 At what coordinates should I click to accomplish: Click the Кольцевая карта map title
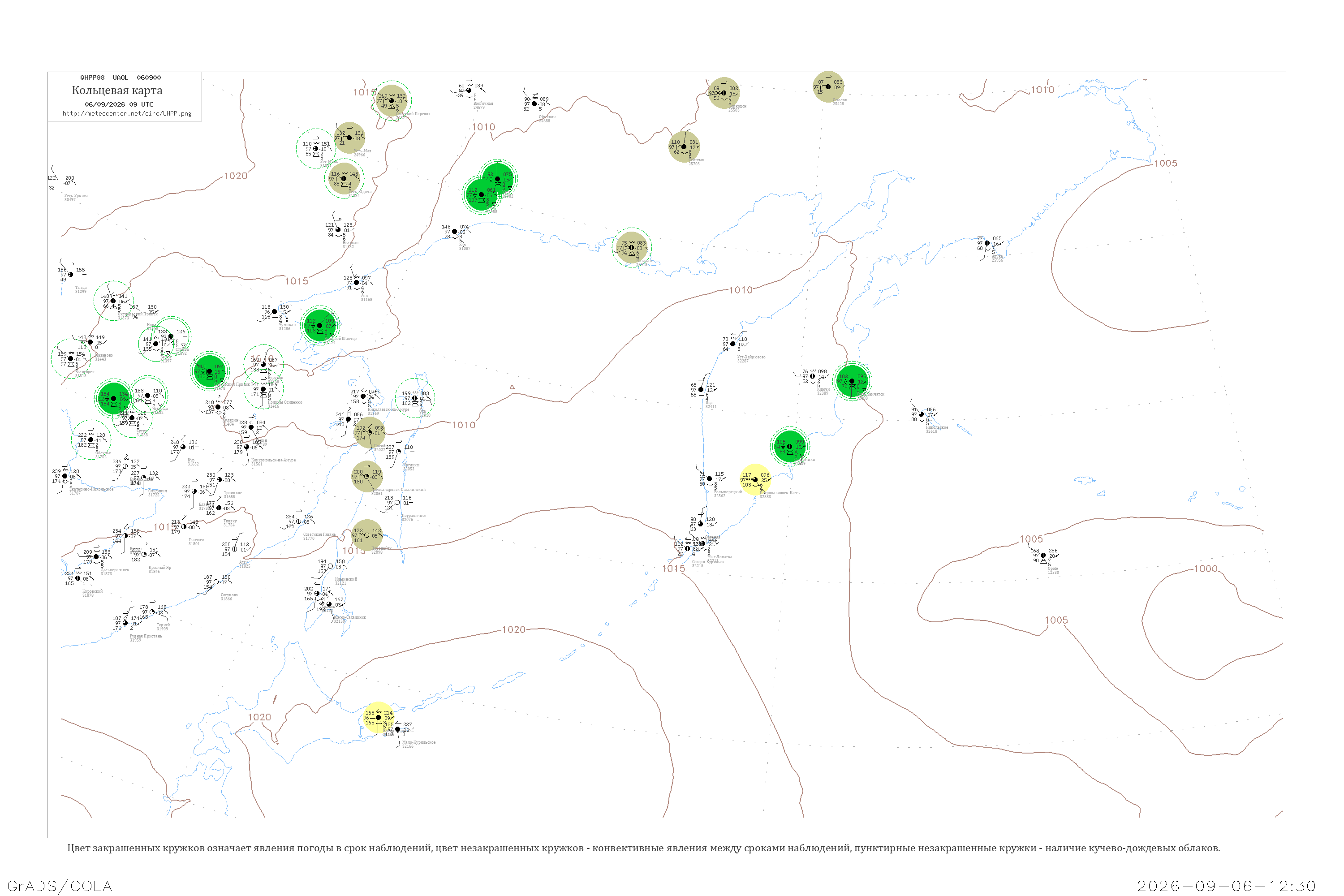click(117, 90)
